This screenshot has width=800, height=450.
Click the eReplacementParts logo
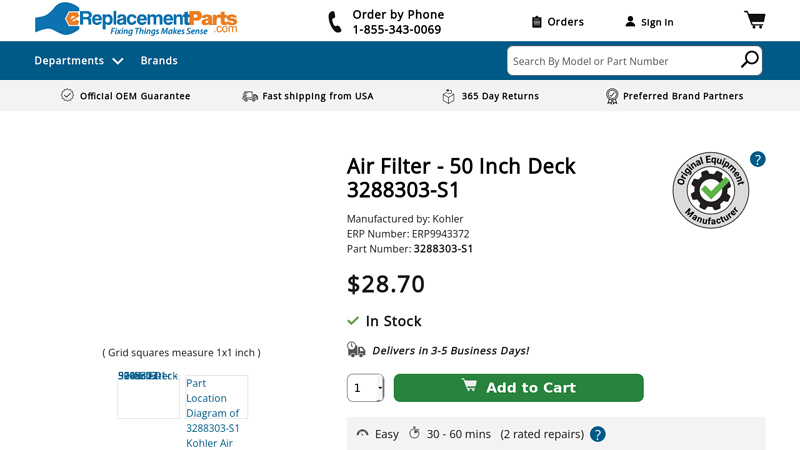point(136,19)
